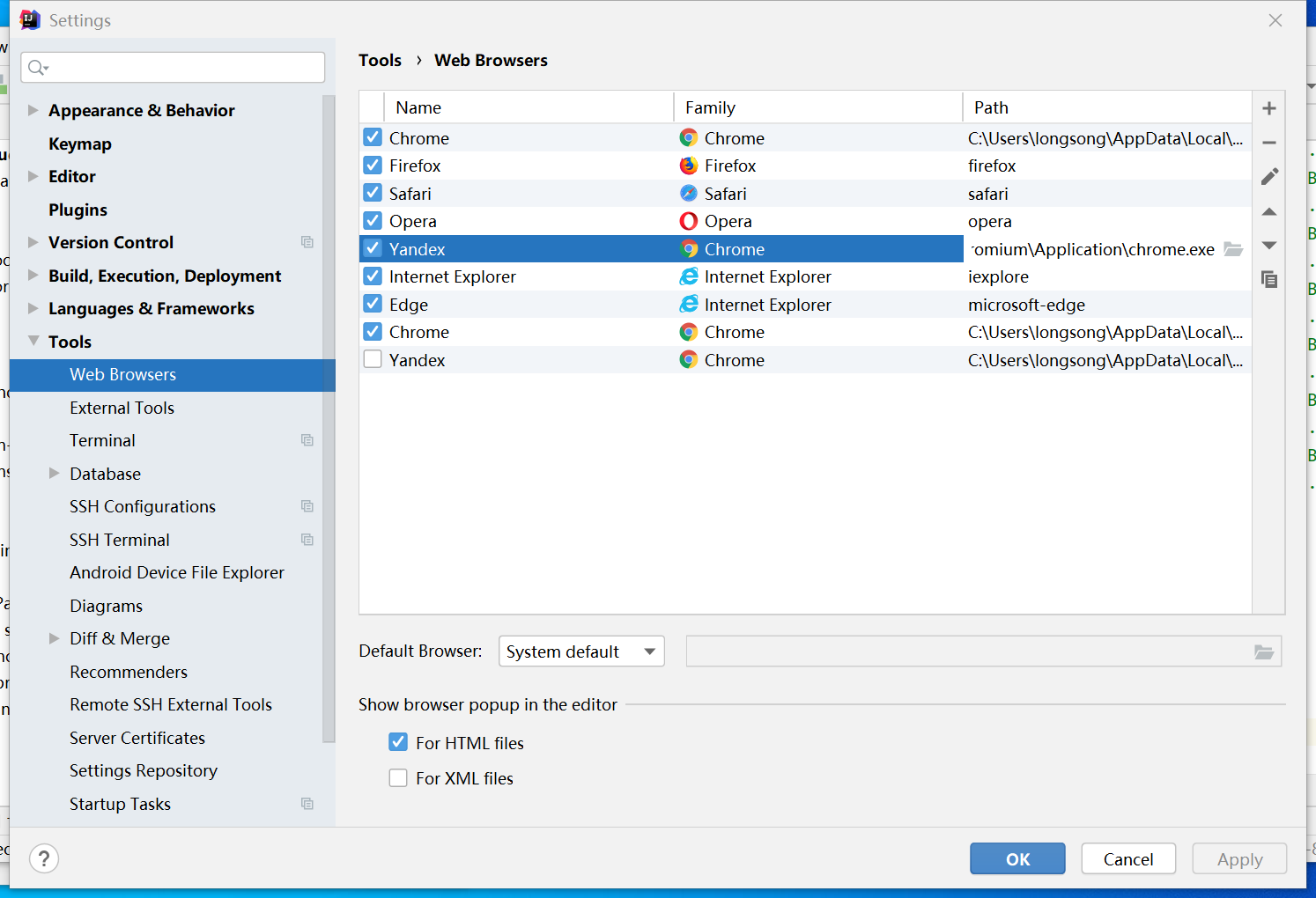Image resolution: width=1316 pixels, height=898 pixels.
Task: Click Apply button
Action: click(1239, 858)
